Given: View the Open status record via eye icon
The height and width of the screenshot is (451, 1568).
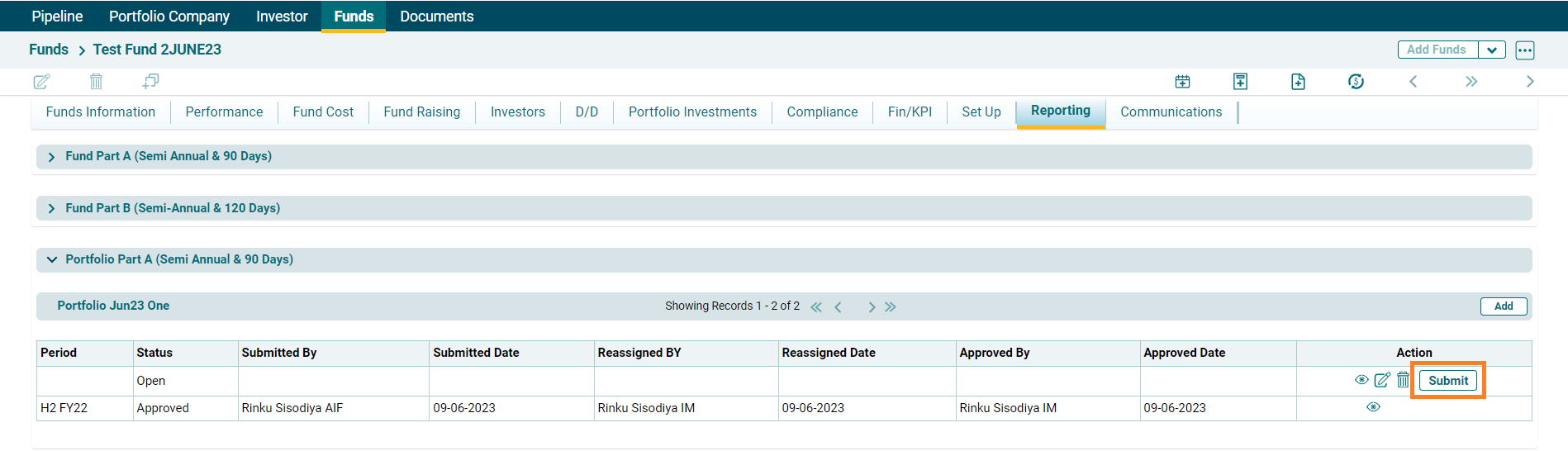Looking at the screenshot, I should pyautogui.click(x=1361, y=380).
